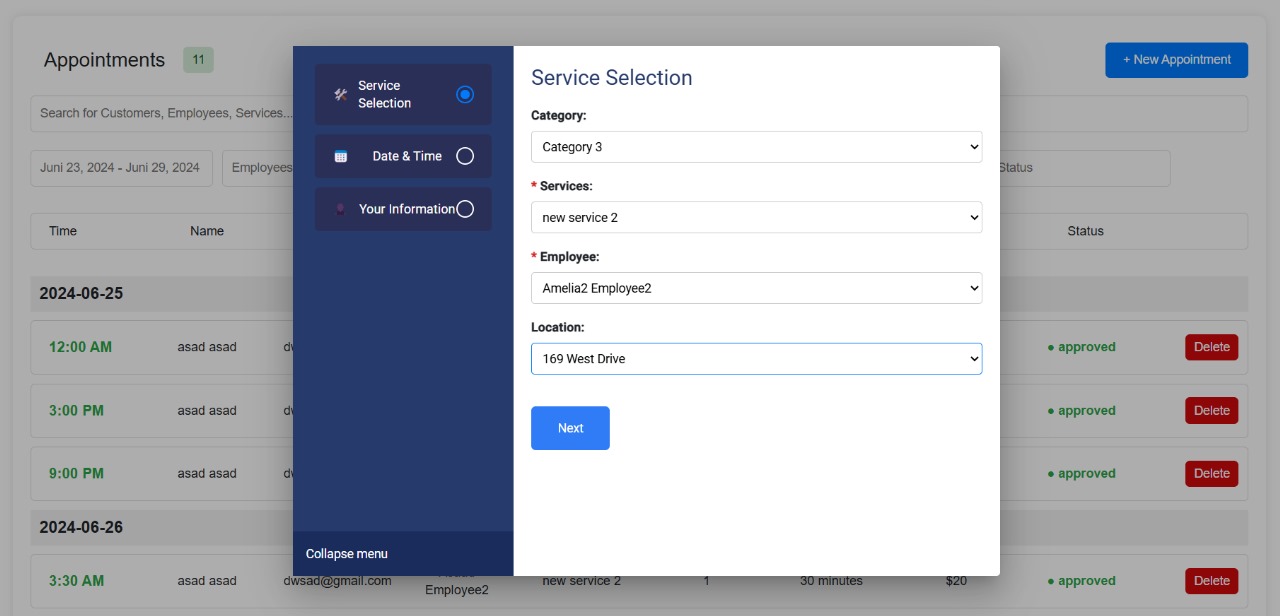Click the calendar icon beside Date & Time
Screen dimensions: 1280x616
click(x=339, y=156)
